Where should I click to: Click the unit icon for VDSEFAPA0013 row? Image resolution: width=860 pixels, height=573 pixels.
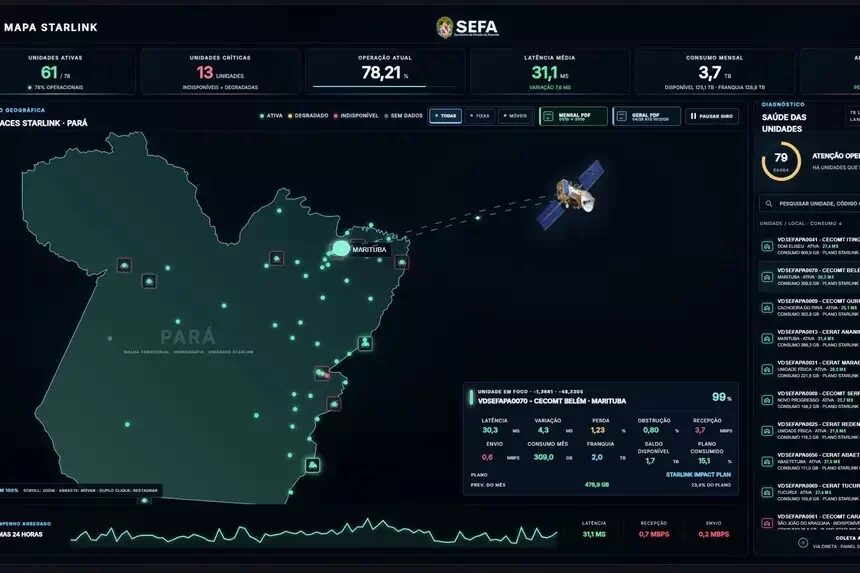pos(767,338)
